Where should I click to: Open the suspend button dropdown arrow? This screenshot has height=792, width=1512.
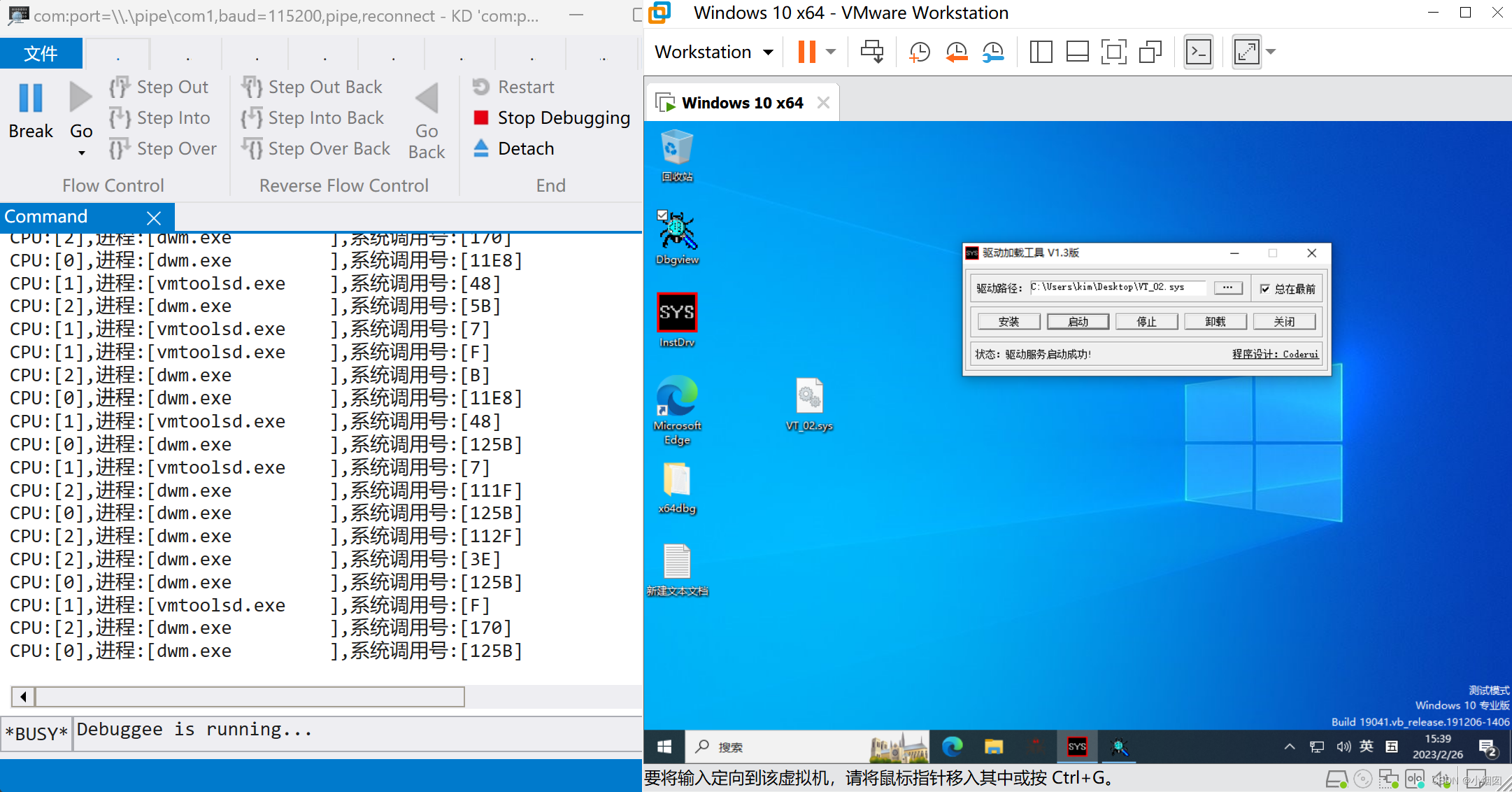tap(829, 51)
